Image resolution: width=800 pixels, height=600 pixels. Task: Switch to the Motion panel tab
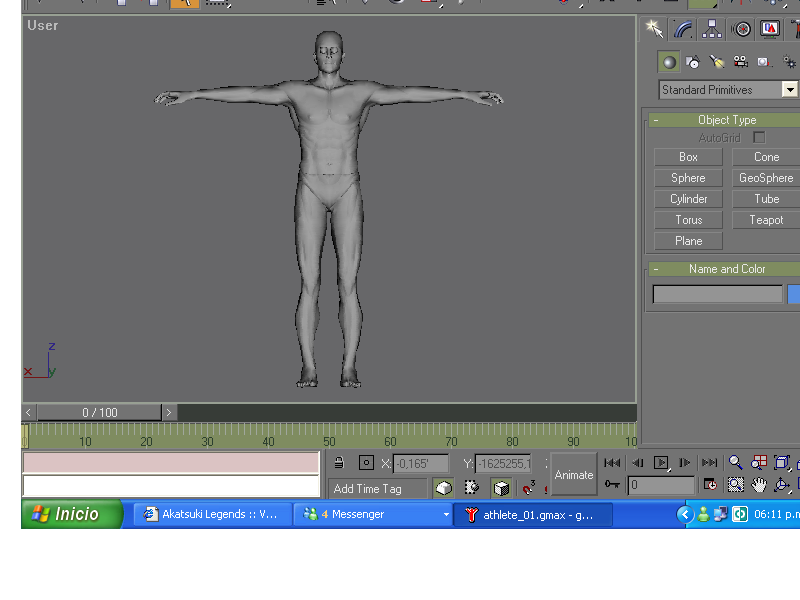(x=741, y=29)
